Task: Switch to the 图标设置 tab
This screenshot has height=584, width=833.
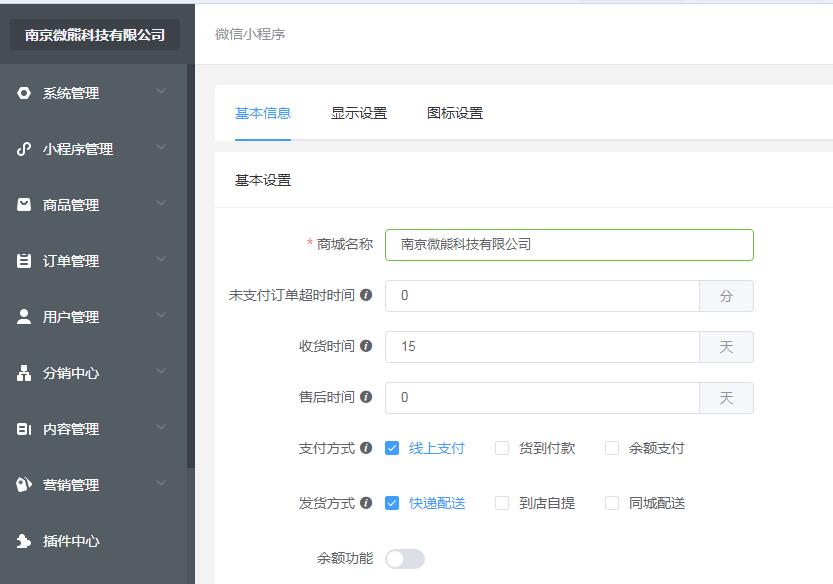Action: (455, 113)
